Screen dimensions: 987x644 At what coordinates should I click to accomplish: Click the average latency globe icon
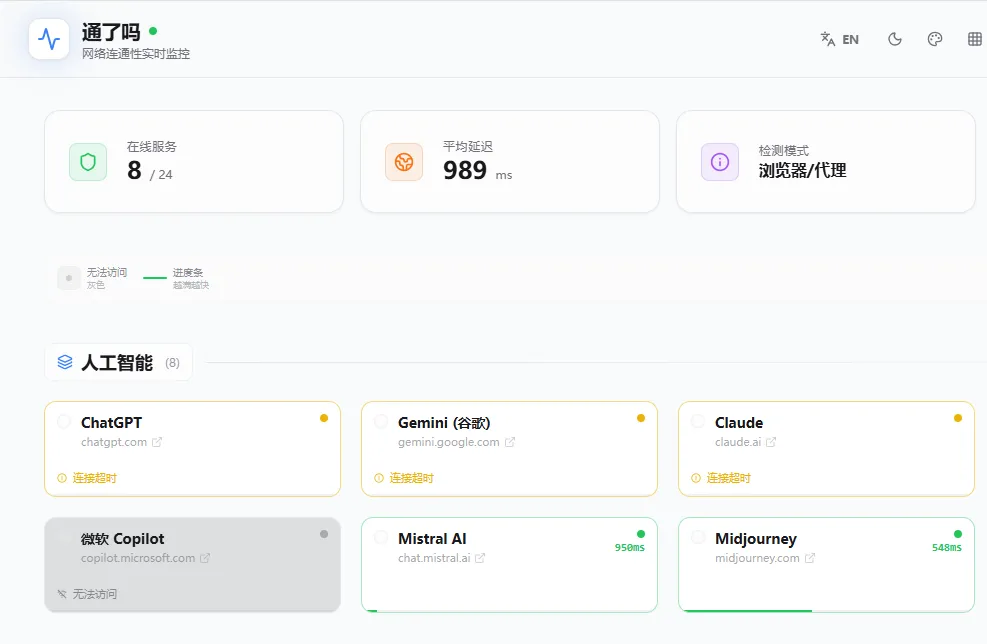[x=404, y=162]
